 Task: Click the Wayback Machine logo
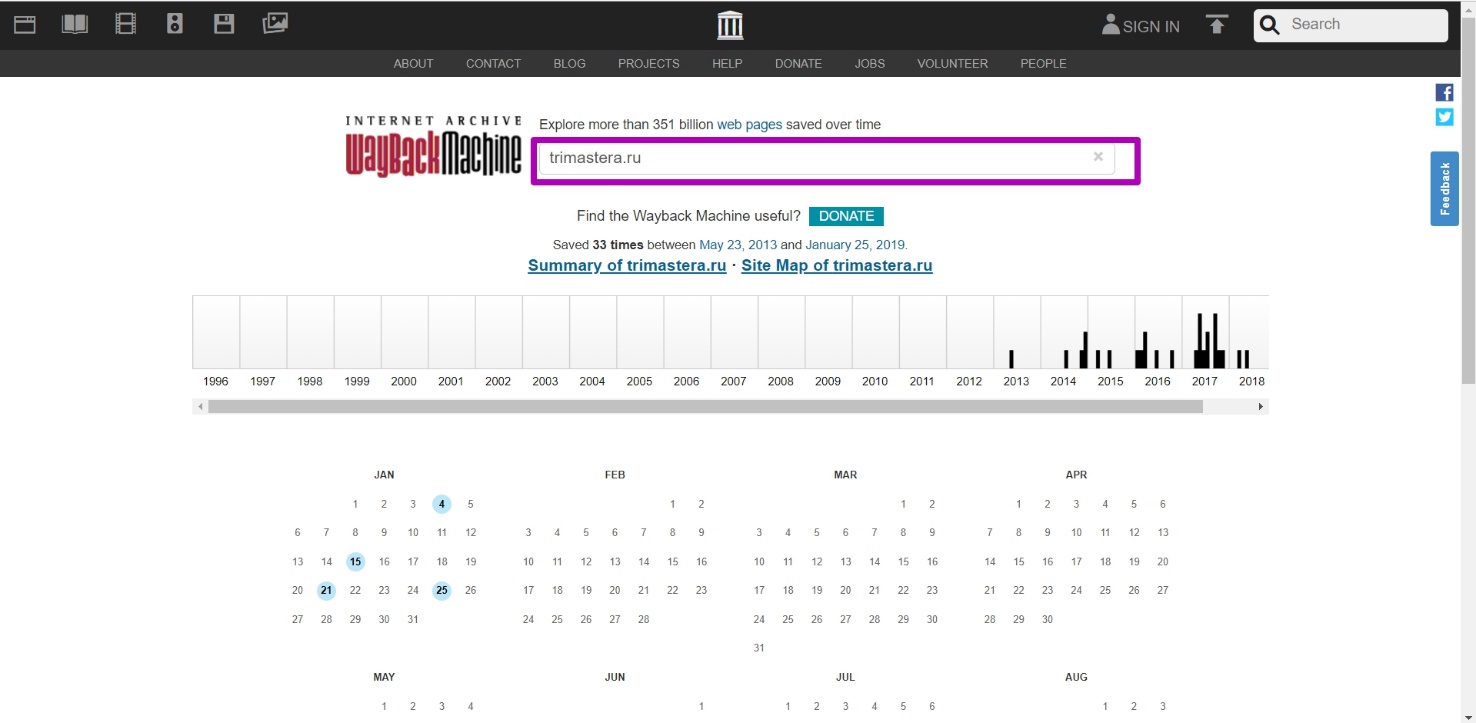click(x=433, y=146)
